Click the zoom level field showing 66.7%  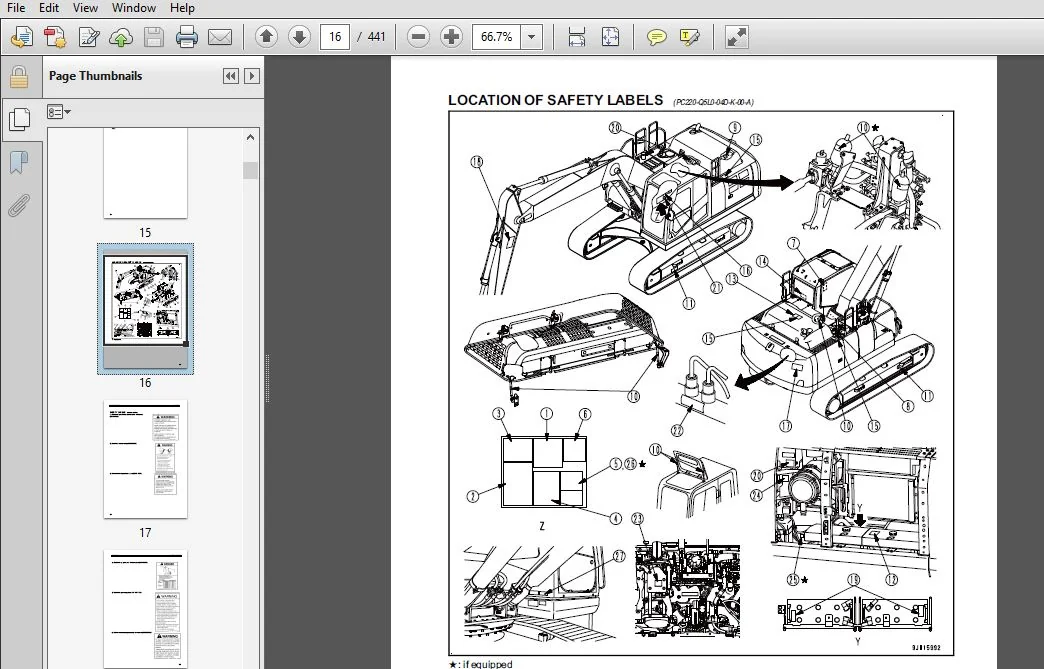(x=497, y=37)
